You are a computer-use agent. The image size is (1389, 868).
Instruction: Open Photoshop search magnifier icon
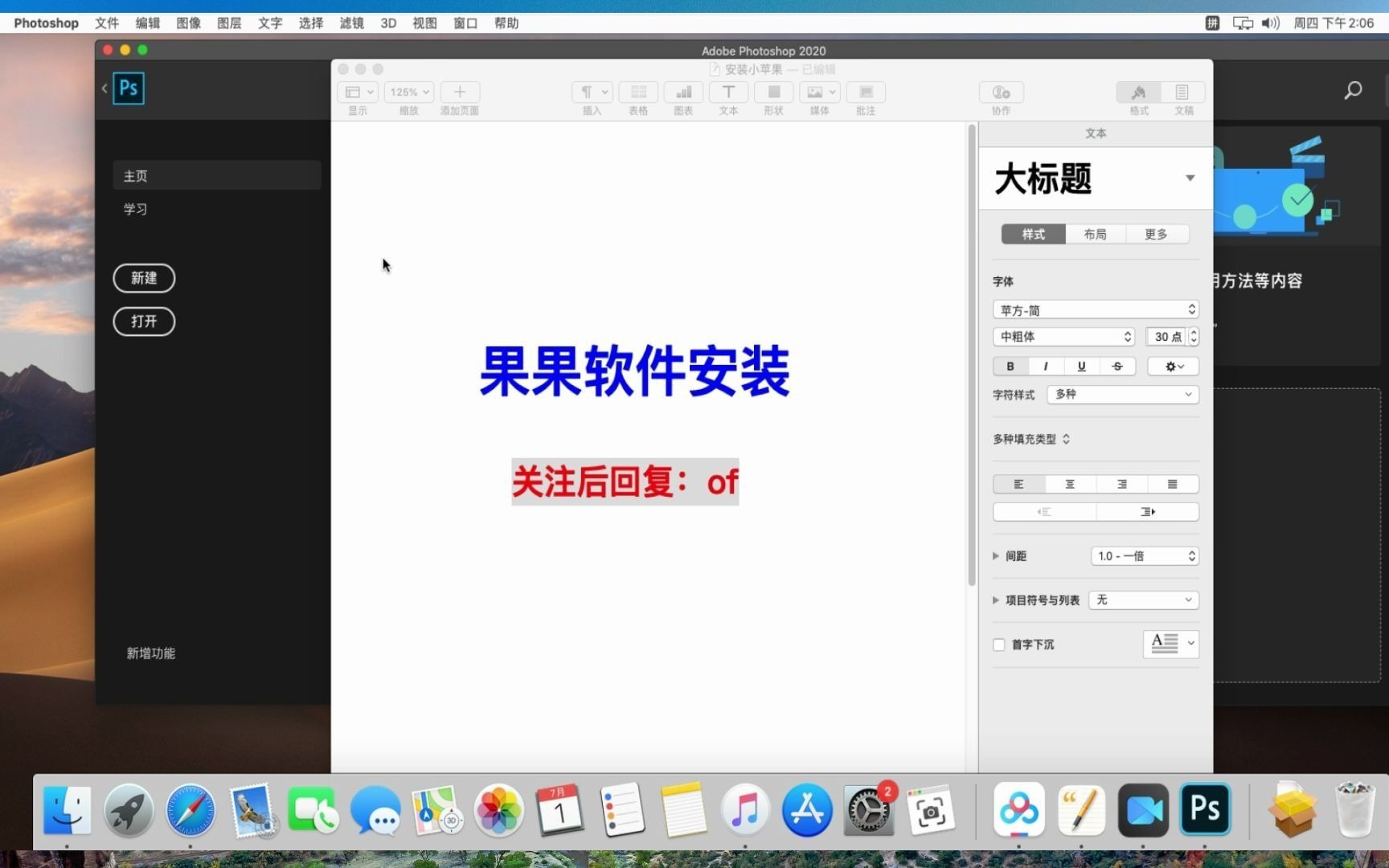pyautogui.click(x=1354, y=90)
